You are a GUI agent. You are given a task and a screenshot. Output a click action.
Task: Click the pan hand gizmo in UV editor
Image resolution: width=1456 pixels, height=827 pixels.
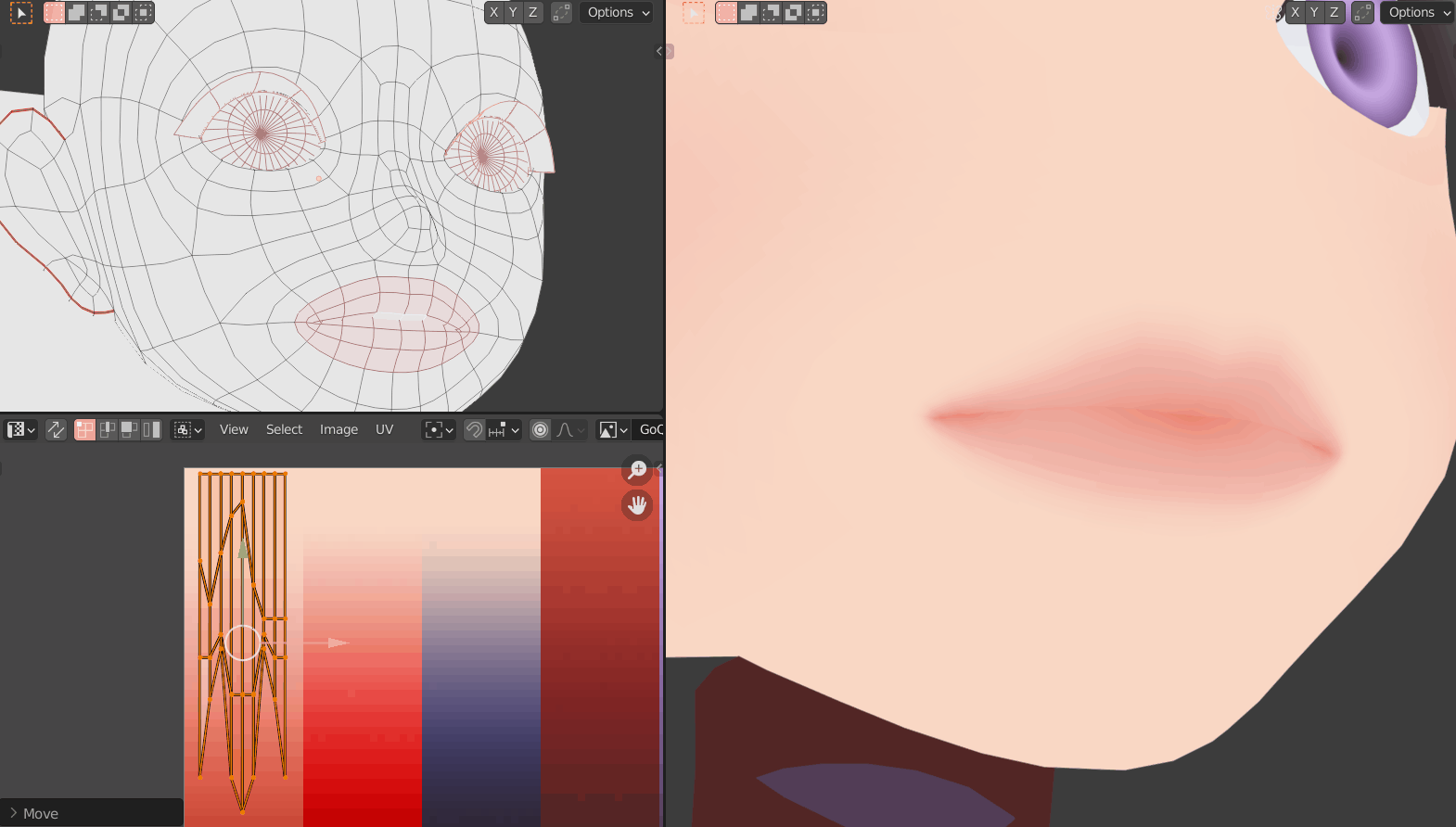click(x=637, y=505)
